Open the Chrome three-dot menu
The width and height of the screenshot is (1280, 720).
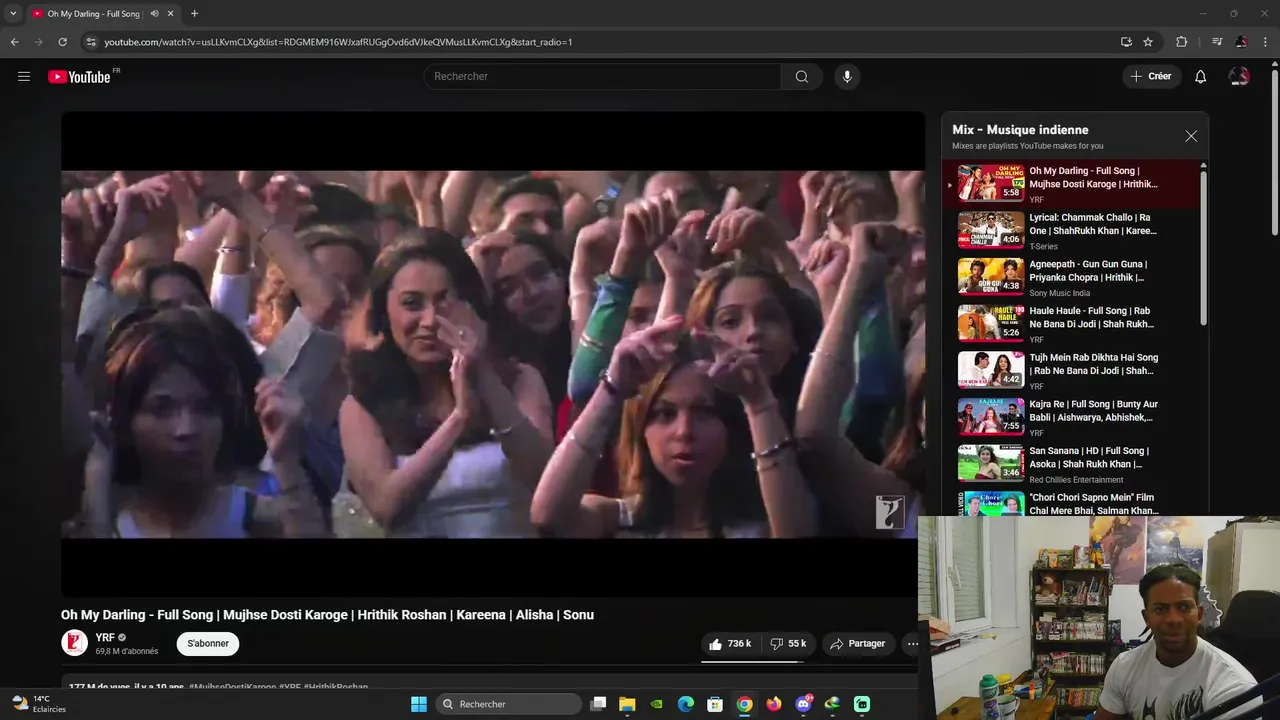click(x=1266, y=42)
